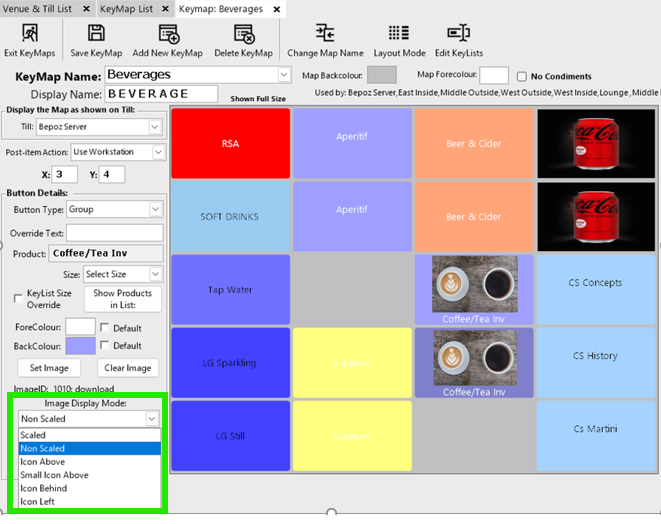The width and height of the screenshot is (661, 524).
Task: Open the Post-item Action dropdown
Action: 158,152
